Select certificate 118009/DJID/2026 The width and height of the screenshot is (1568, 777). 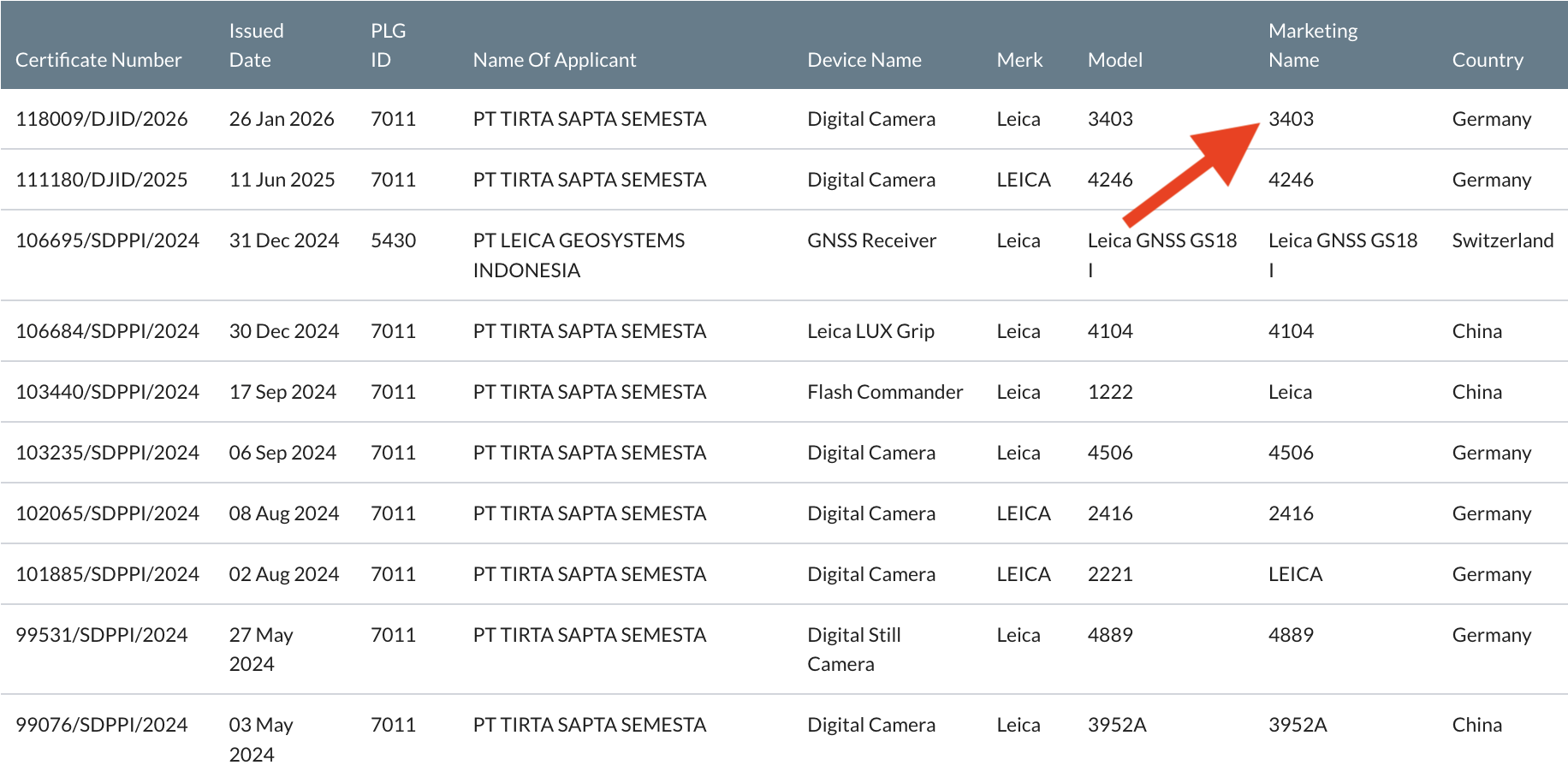click(101, 119)
